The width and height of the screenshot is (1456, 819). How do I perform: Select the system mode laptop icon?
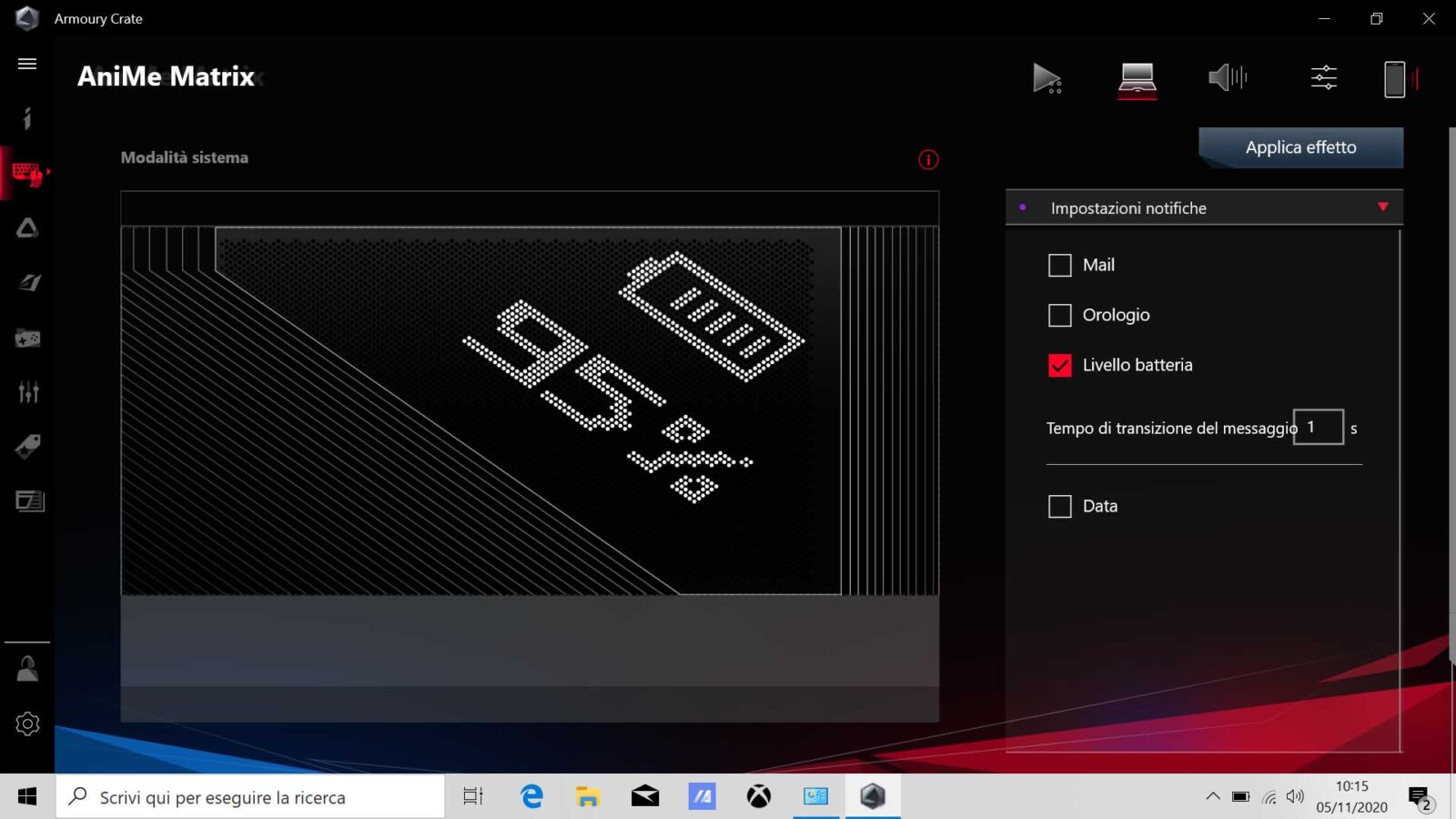click(x=1137, y=78)
